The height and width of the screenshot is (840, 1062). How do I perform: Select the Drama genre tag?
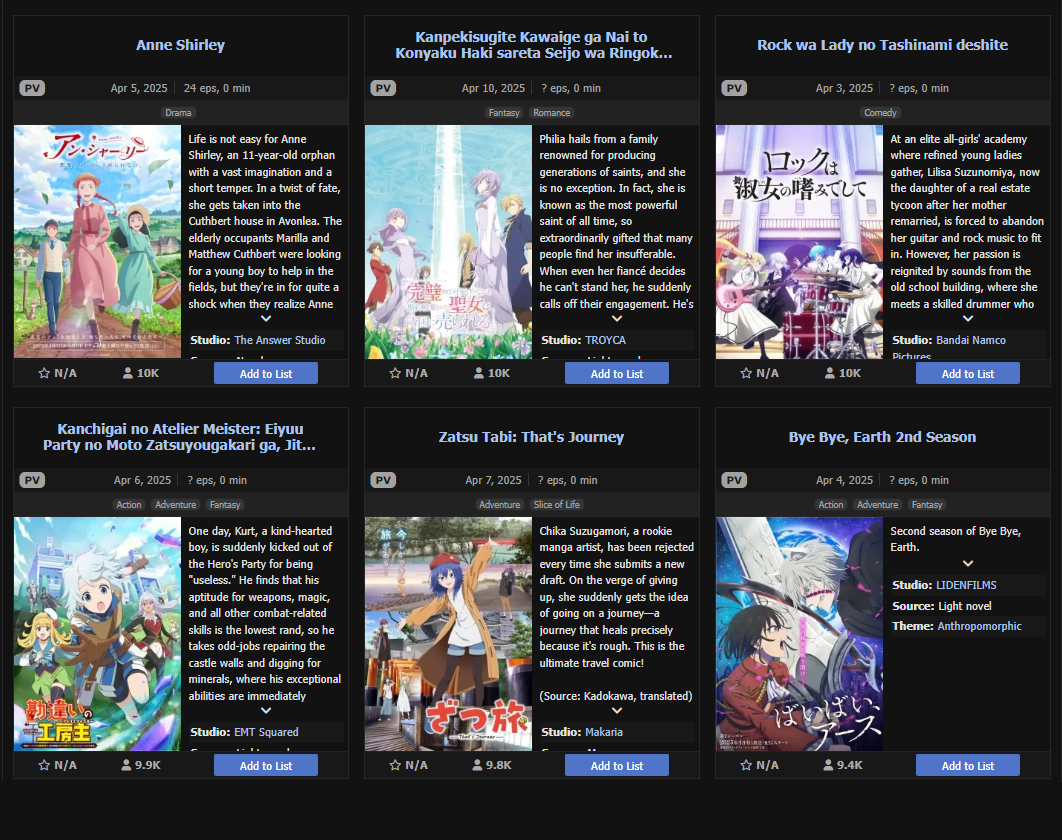(x=178, y=113)
